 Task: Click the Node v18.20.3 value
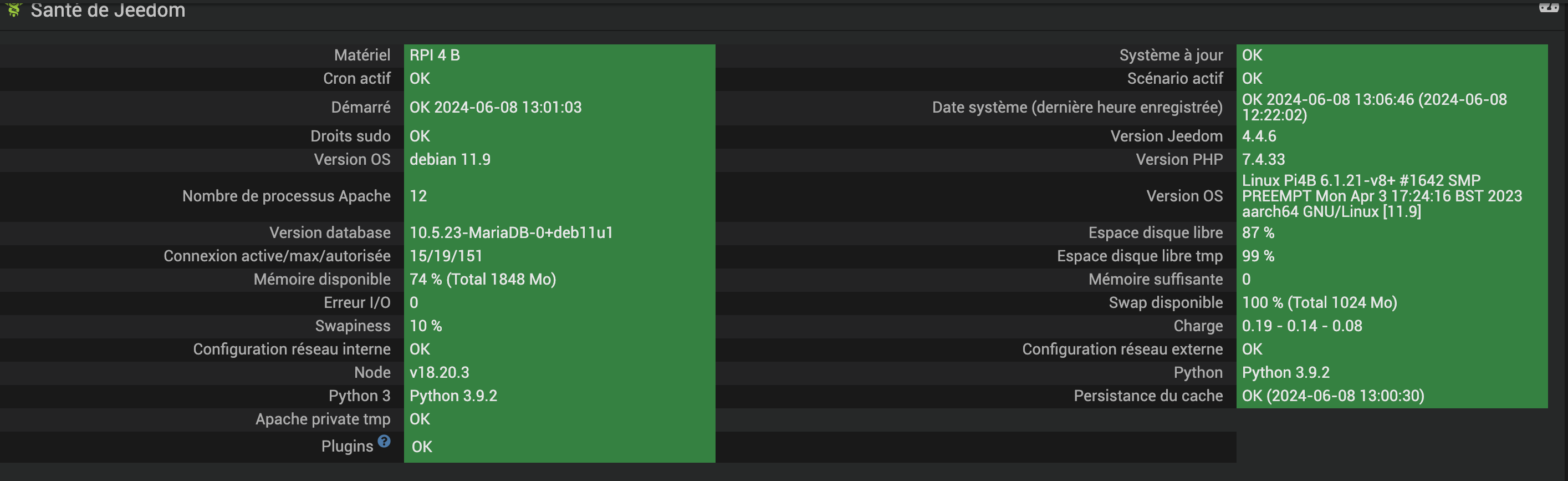click(x=440, y=372)
